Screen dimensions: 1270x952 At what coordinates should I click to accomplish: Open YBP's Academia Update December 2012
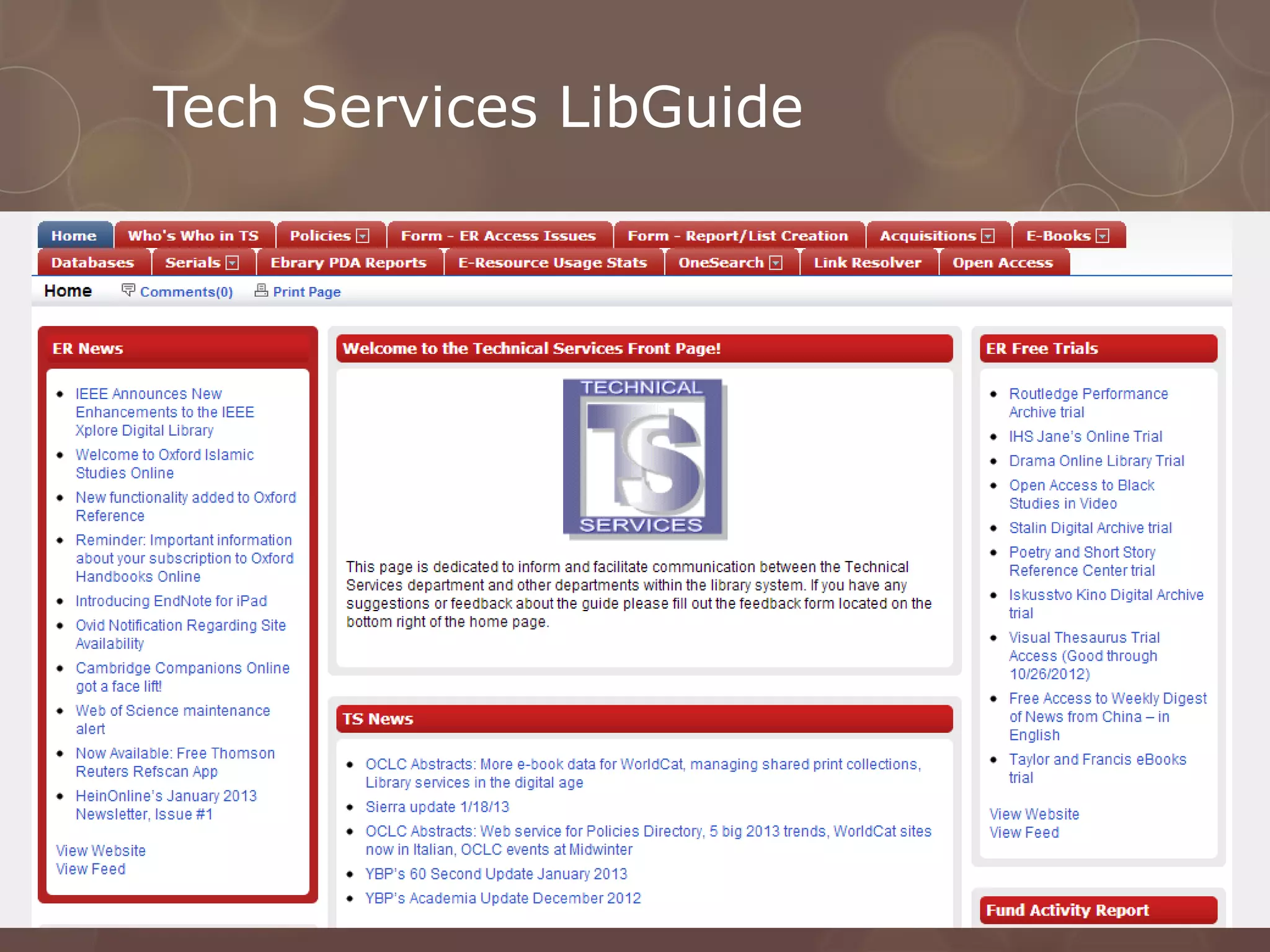tap(503, 899)
